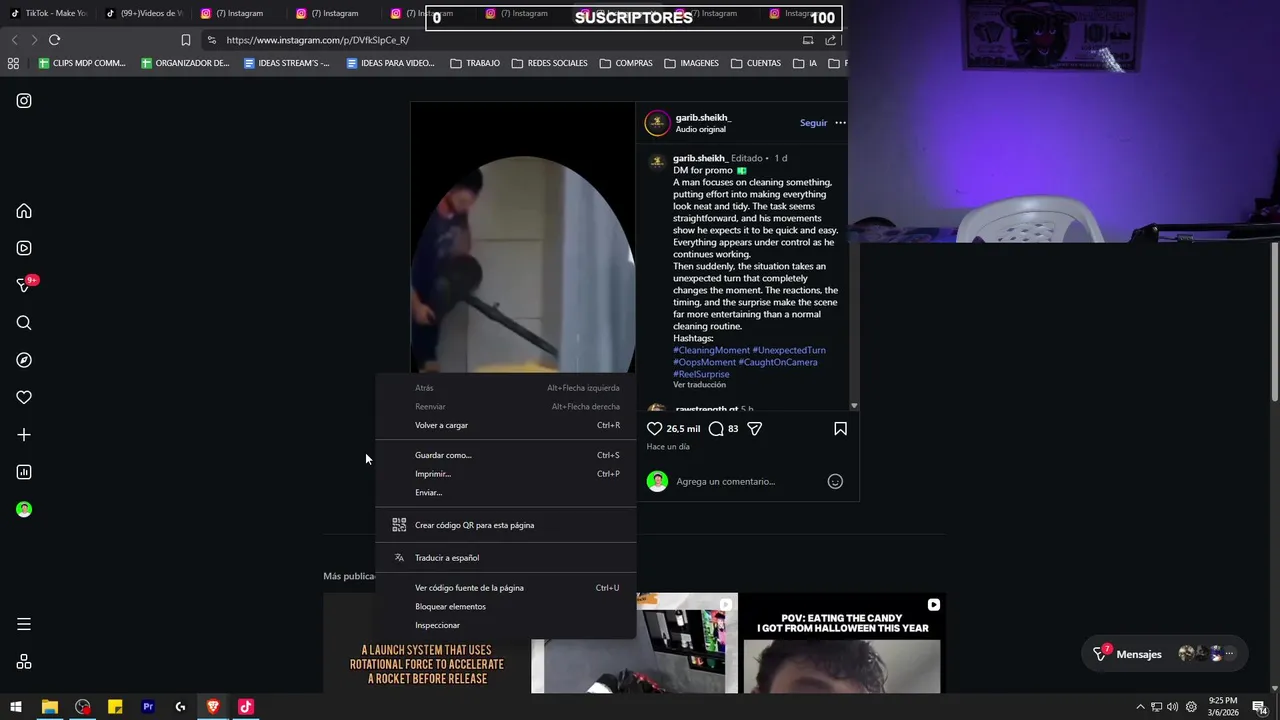Open the #CleaningMoment hashtag
This screenshot has height=720, width=1280.
pyautogui.click(x=711, y=350)
